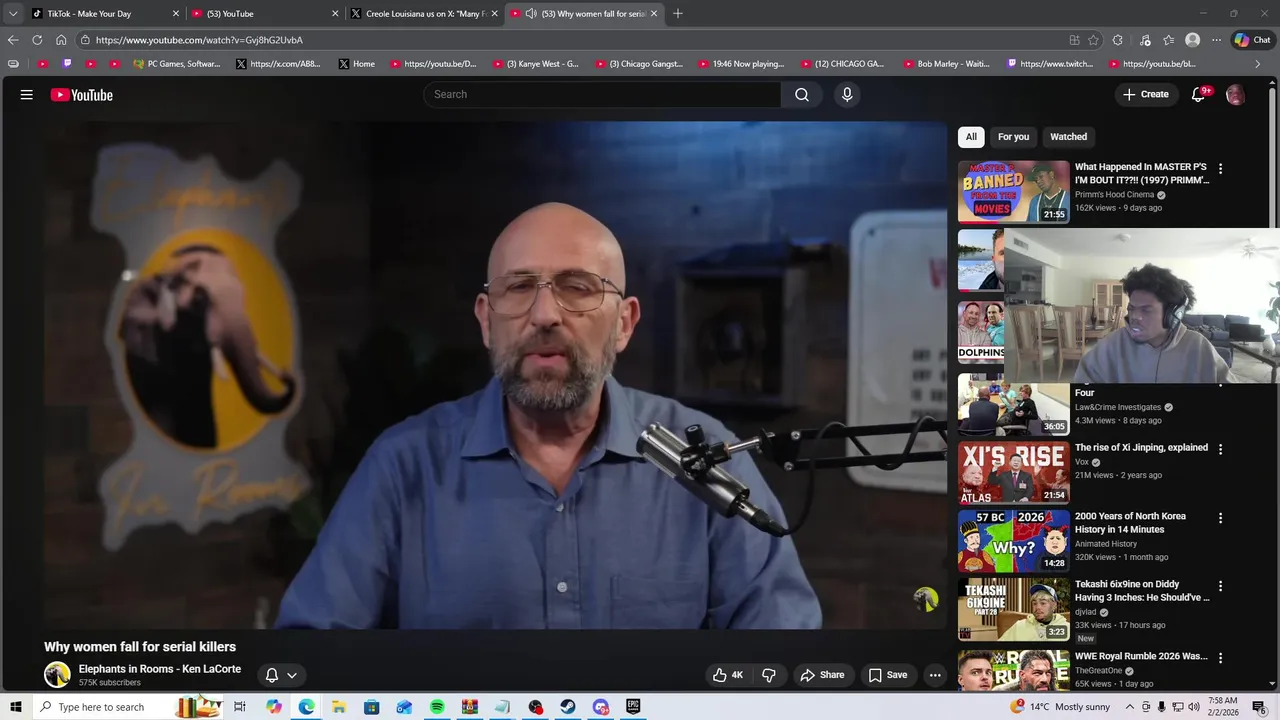1280x720 pixels.
Task: Switch to TikTok - Make Your Day tab
Action: (x=104, y=14)
